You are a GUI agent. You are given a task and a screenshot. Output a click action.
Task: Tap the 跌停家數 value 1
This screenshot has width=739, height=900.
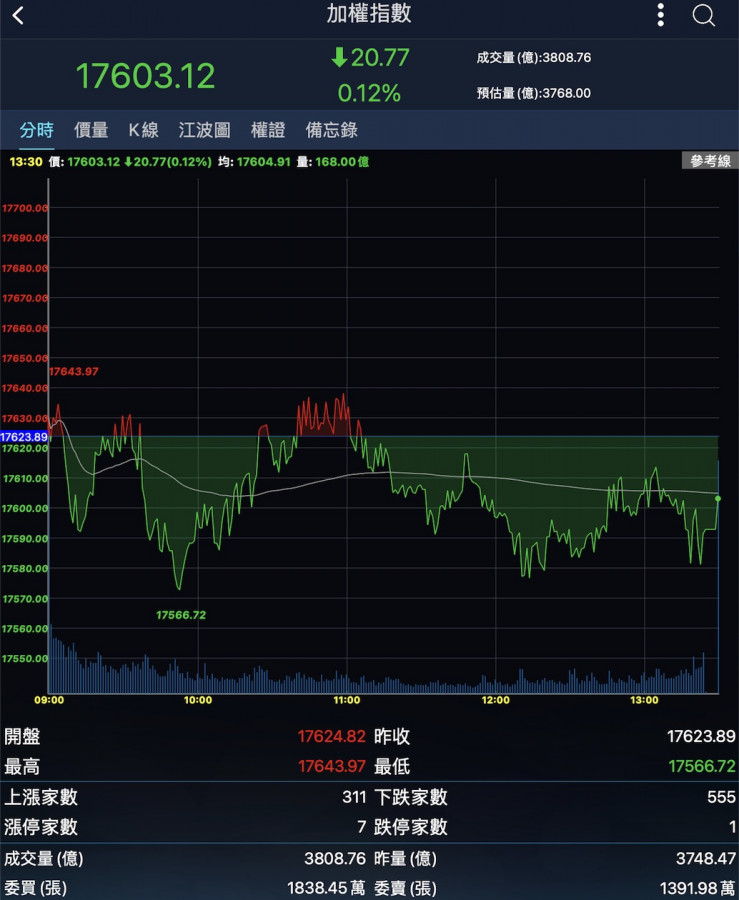pyautogui.click(x=732, y=827)
